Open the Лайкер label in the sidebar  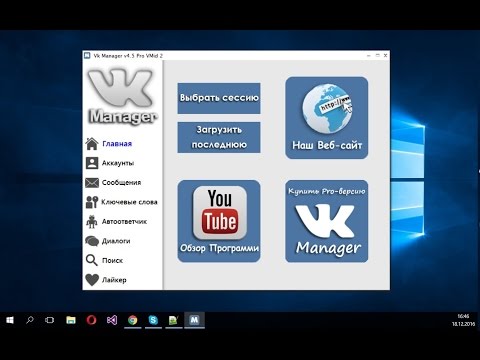click(114, 280)
